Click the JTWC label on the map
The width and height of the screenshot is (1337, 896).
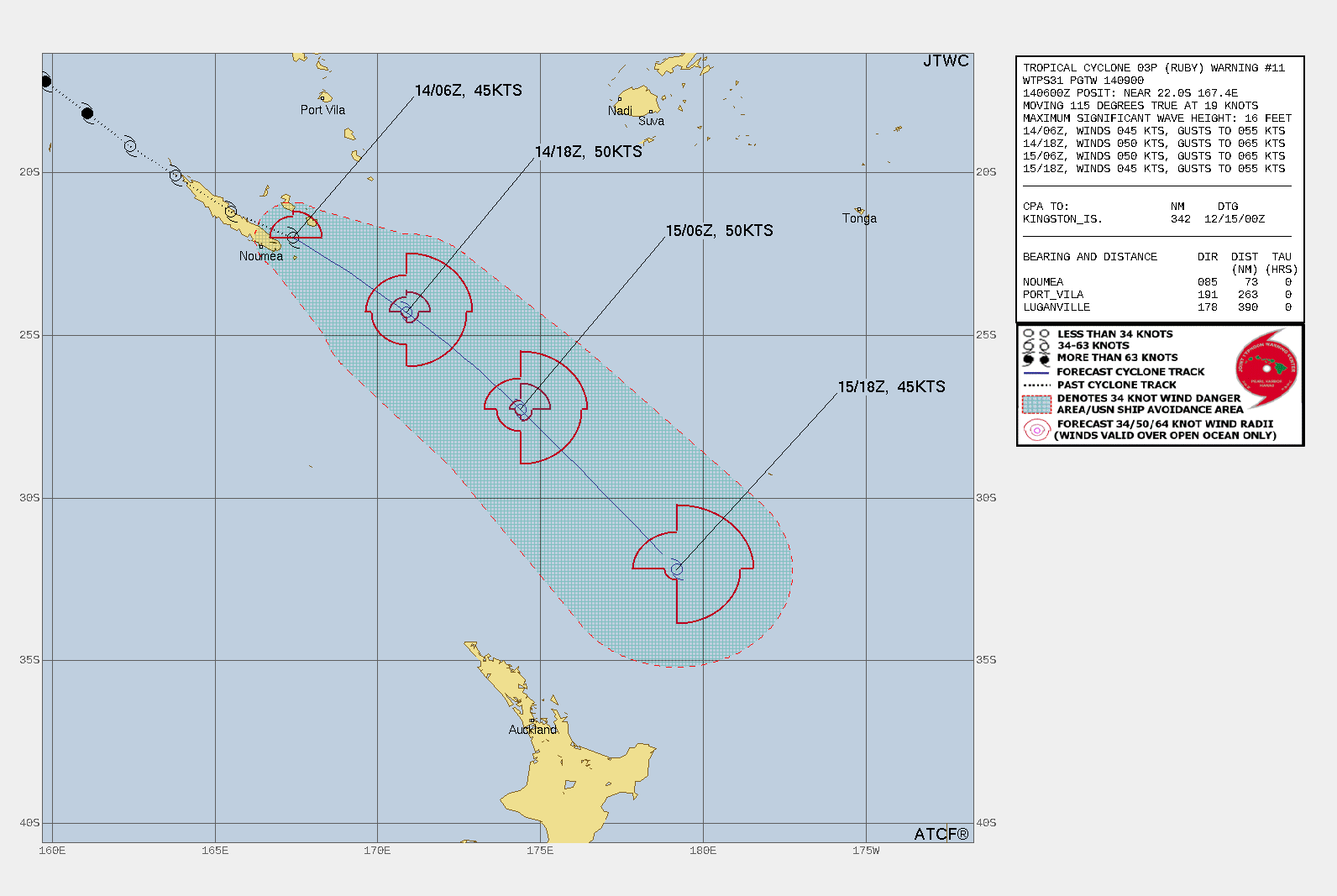pos(946,61)
